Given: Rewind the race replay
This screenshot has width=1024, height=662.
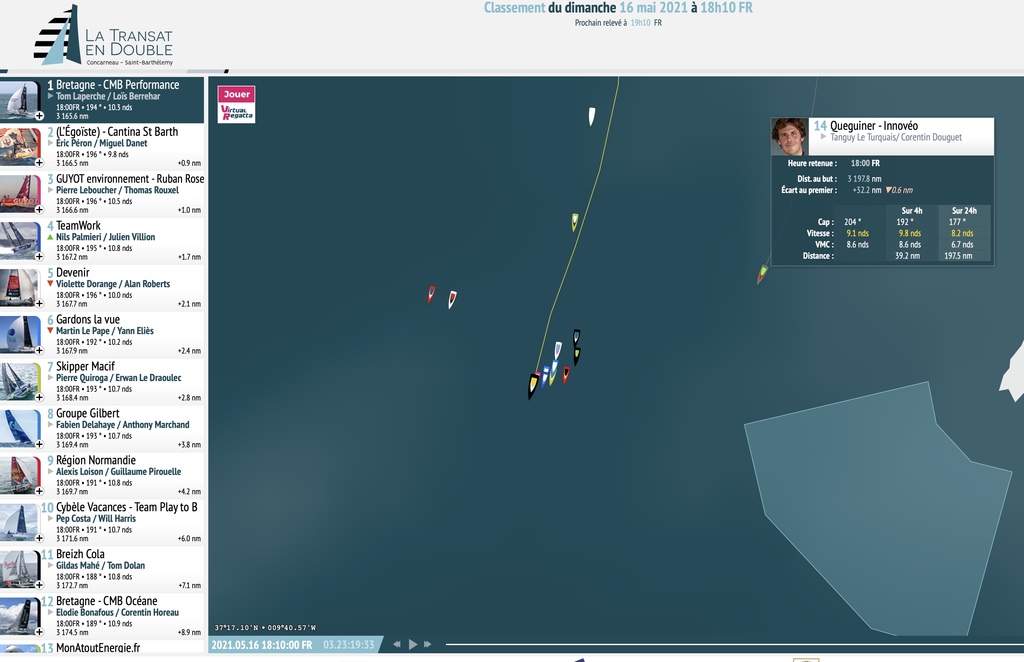Looking at the screenshot, I should 396,644.
